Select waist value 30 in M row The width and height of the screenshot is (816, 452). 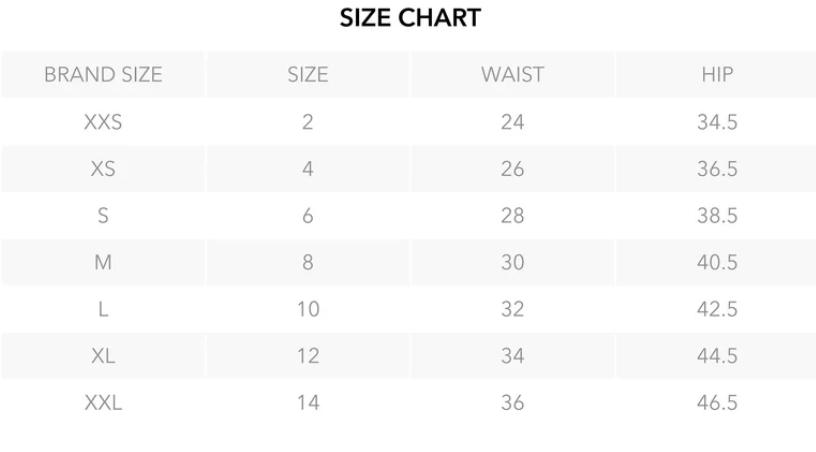(512, 262)
